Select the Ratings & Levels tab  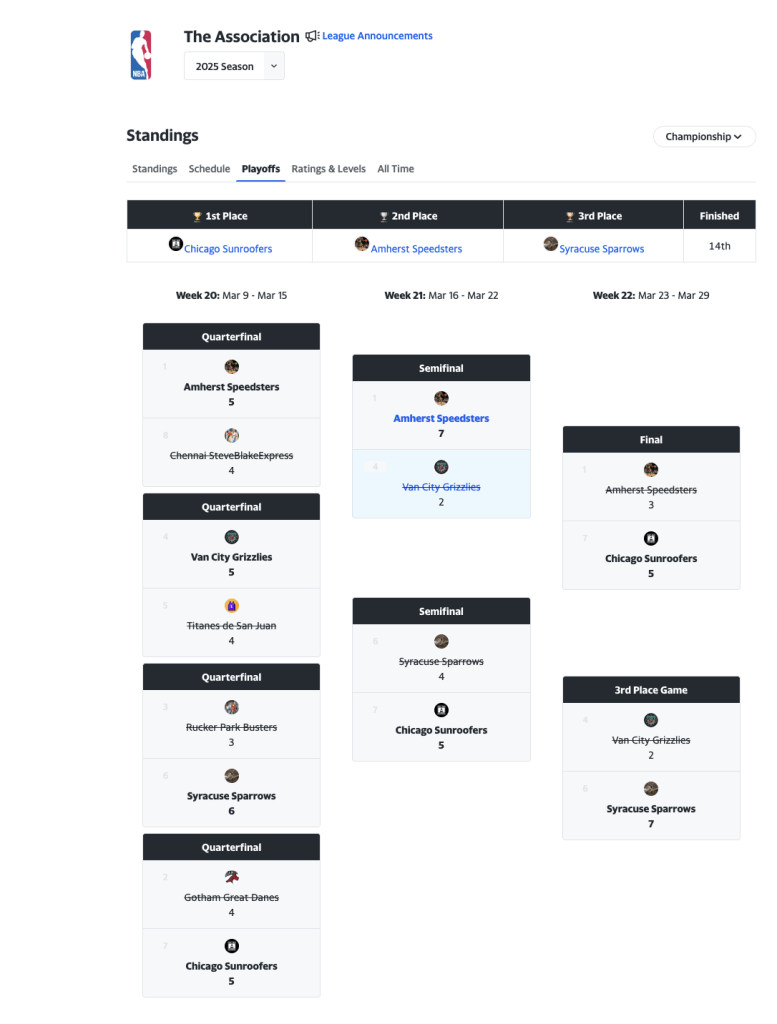pos(328,169)
